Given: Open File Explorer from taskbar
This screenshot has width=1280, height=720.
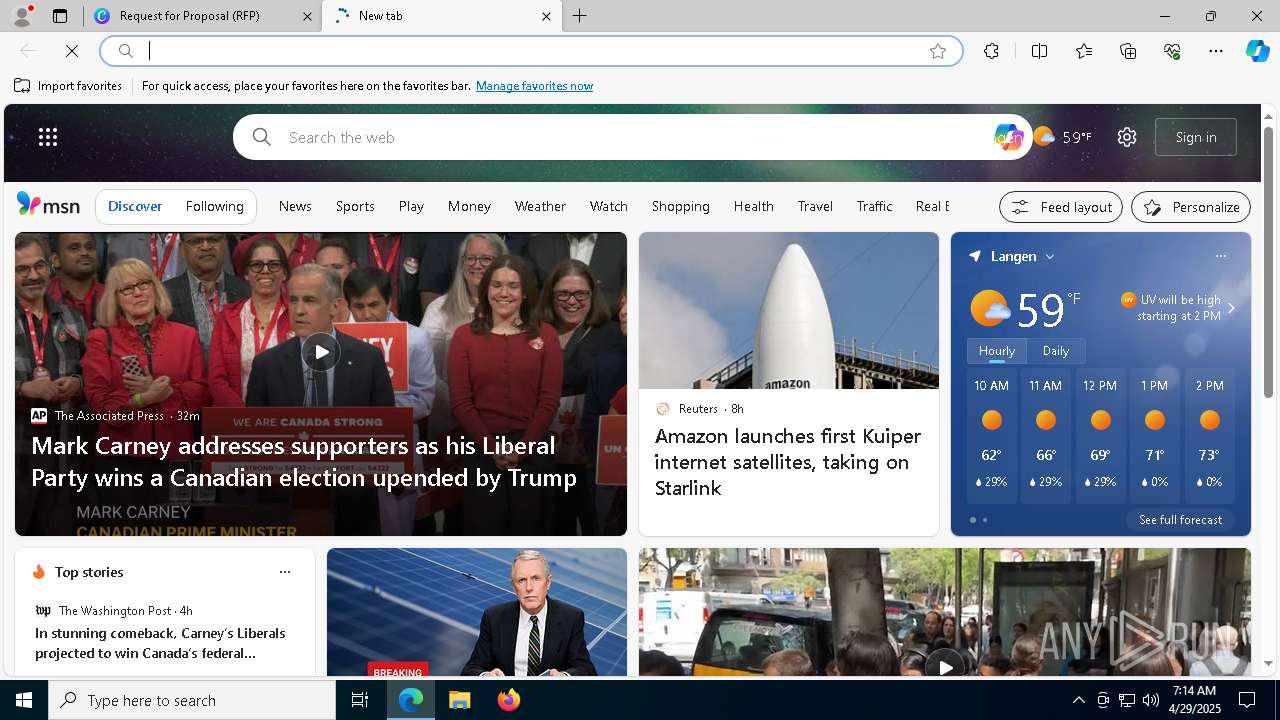Looking at the screenshot, I should [x=459, y=700].
